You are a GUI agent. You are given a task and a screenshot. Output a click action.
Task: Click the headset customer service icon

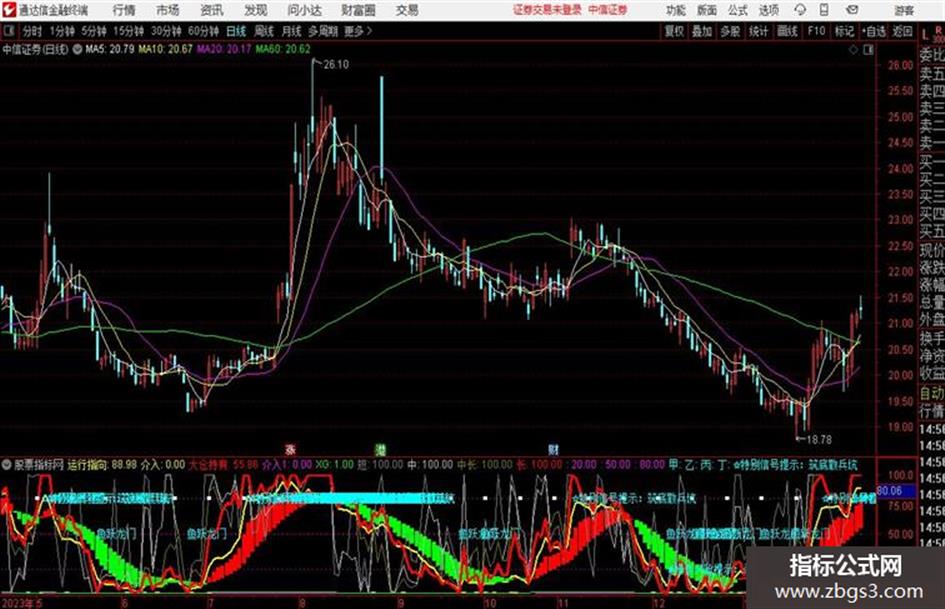point(800,10)
